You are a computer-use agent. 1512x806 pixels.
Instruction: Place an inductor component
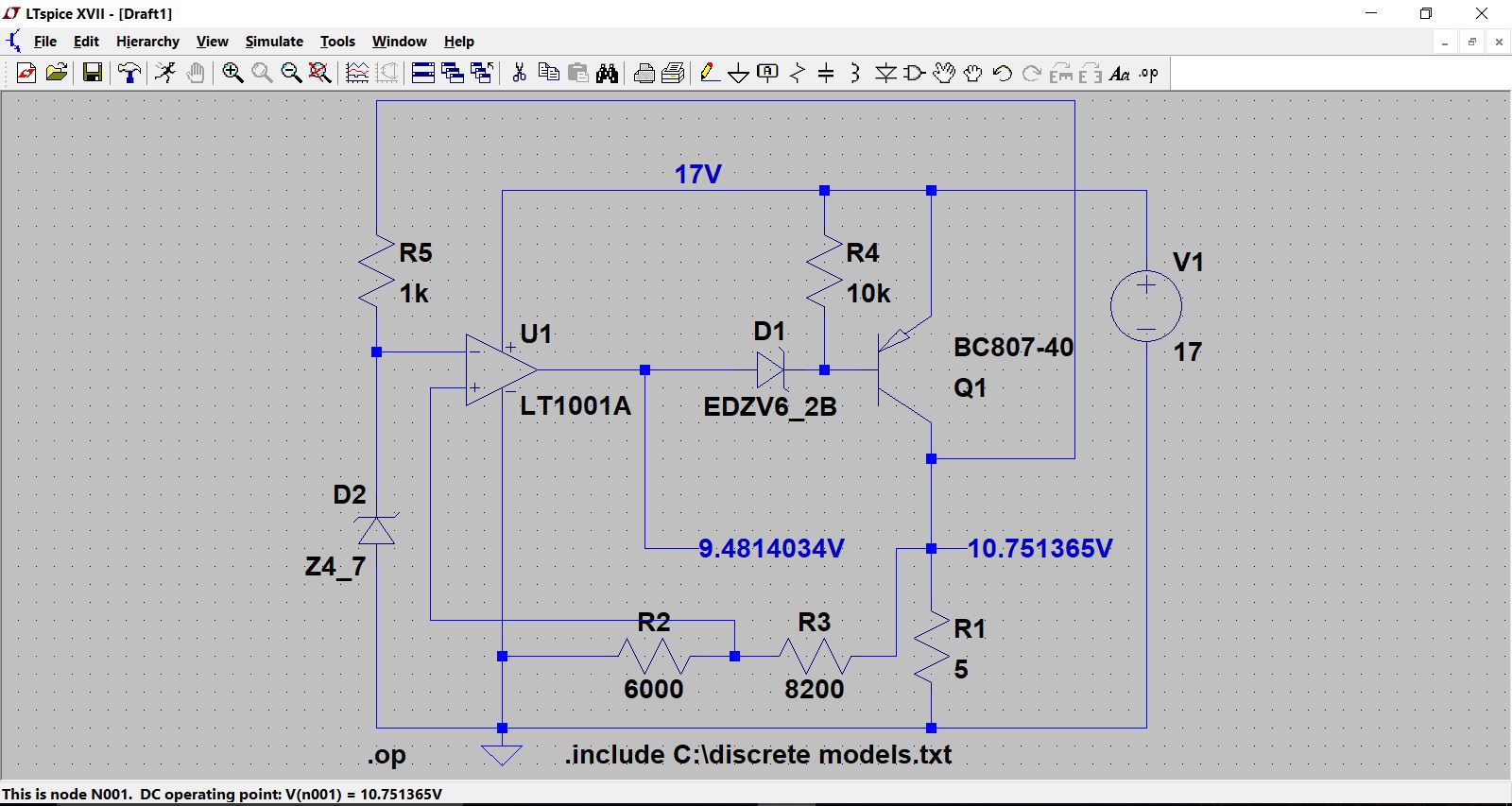(x=855, y=73)
